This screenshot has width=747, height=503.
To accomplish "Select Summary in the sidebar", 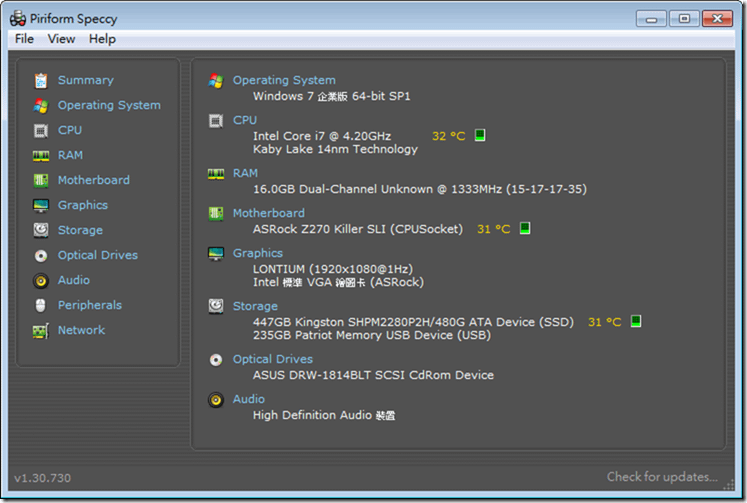I will click(86, 80).
